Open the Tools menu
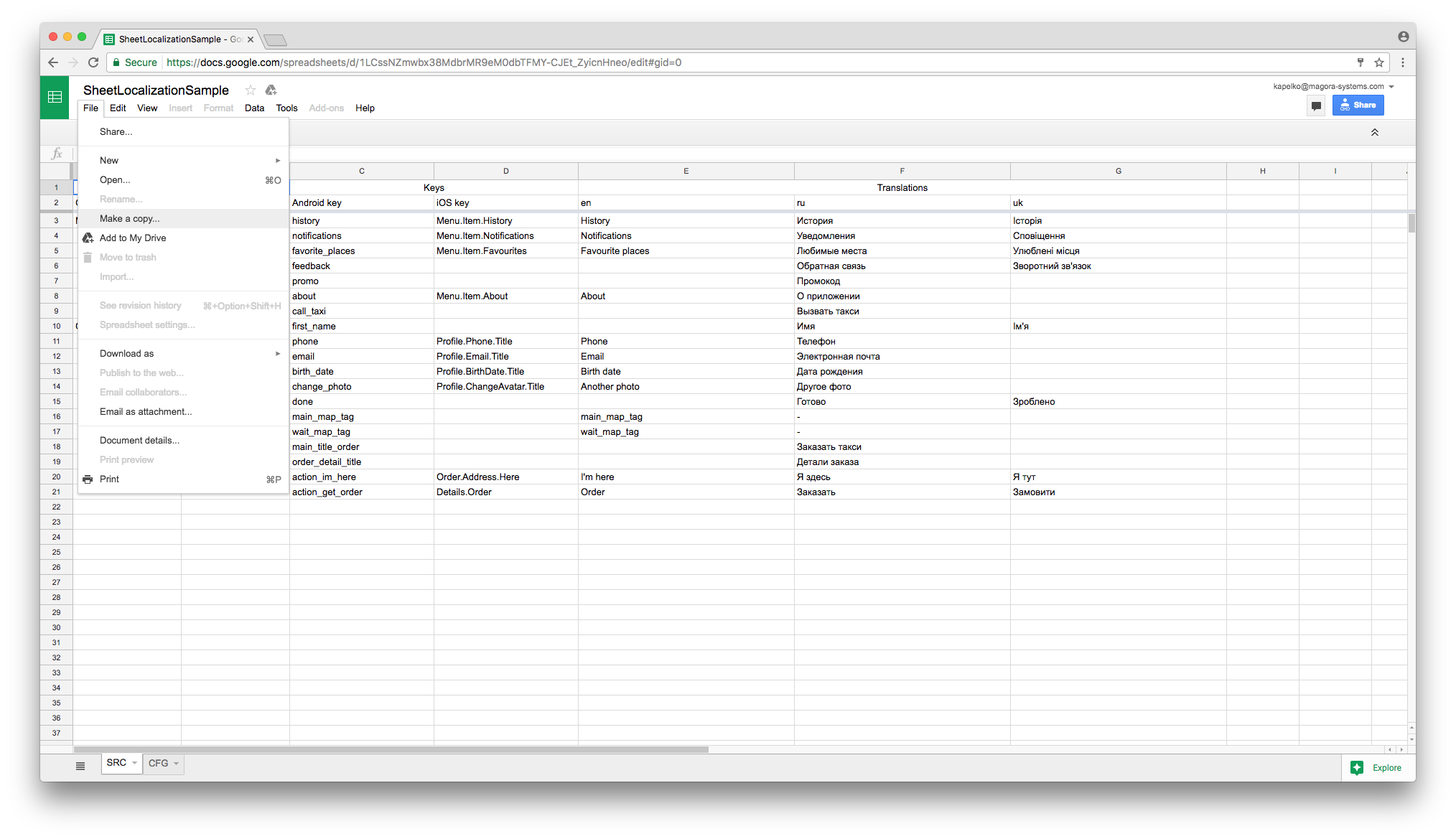Viewport: 1456px width, 839px height. [286, 108]
